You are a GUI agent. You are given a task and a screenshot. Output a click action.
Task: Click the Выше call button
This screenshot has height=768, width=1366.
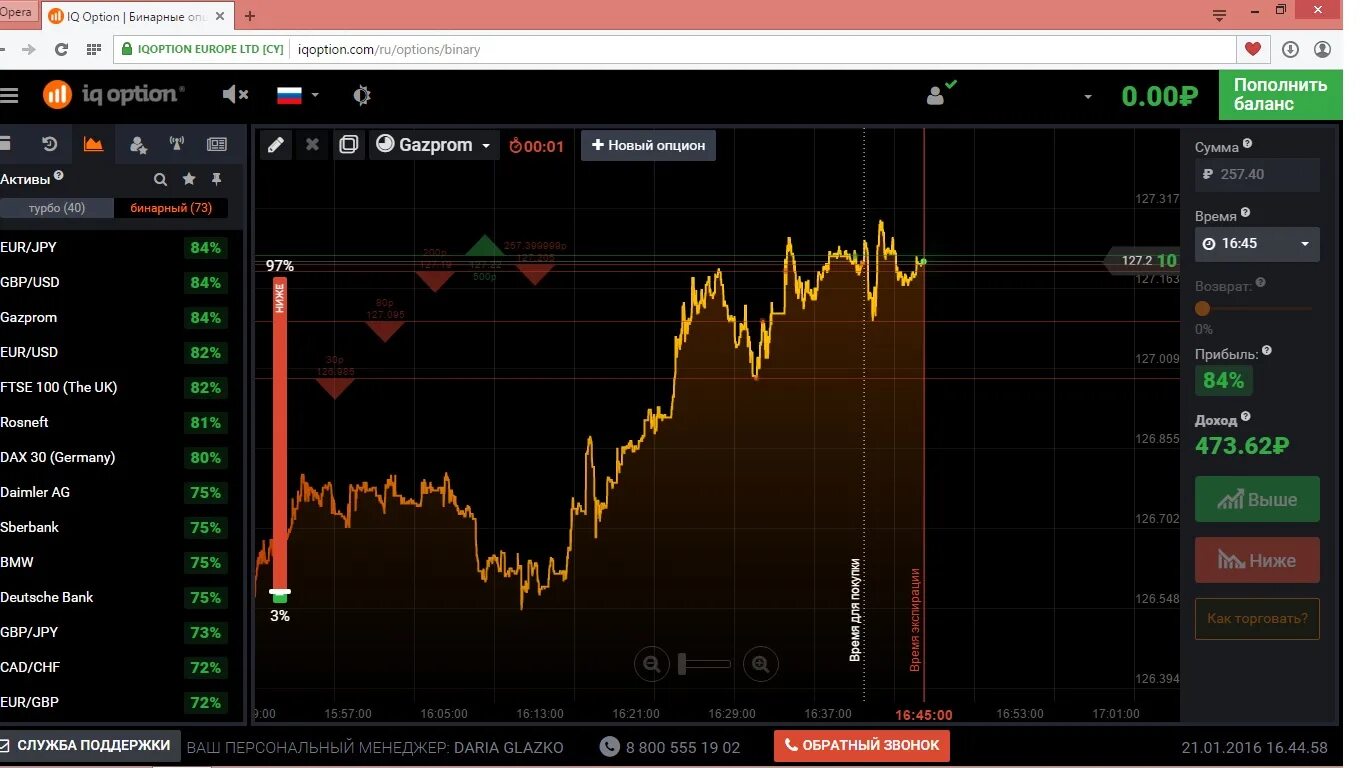[1257, 499]
